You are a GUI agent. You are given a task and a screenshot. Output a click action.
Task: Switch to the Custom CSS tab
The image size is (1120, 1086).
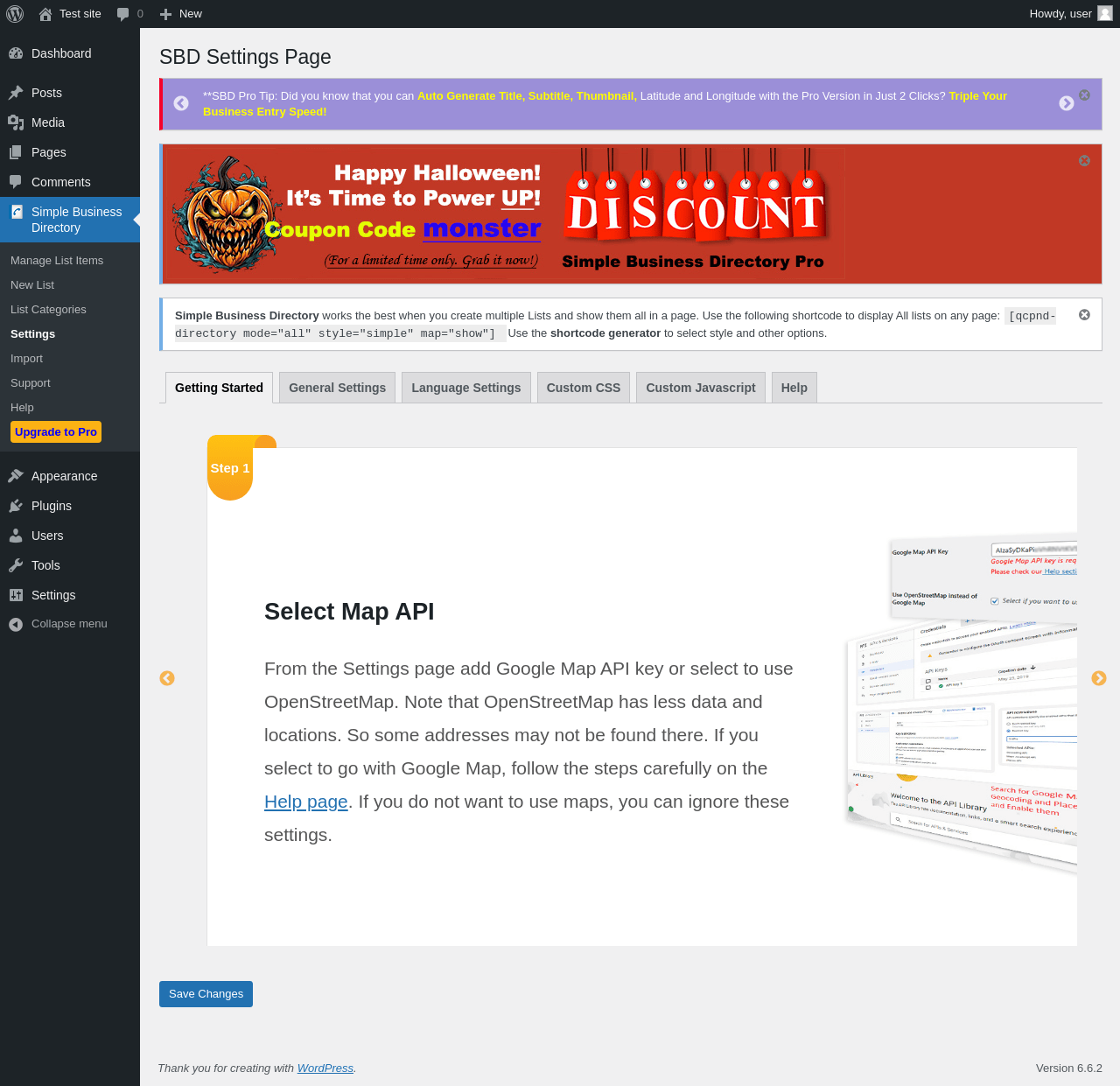[x=584, y=388]
